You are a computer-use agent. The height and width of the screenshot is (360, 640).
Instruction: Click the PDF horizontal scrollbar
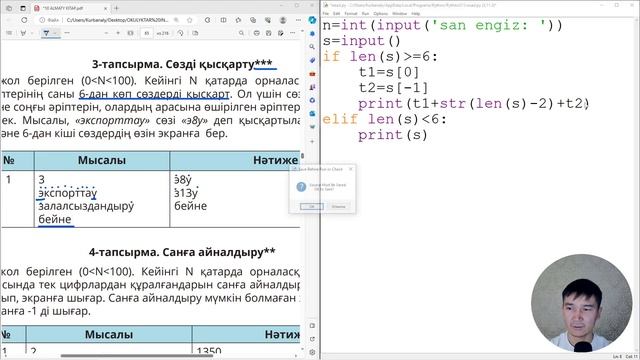137,356
